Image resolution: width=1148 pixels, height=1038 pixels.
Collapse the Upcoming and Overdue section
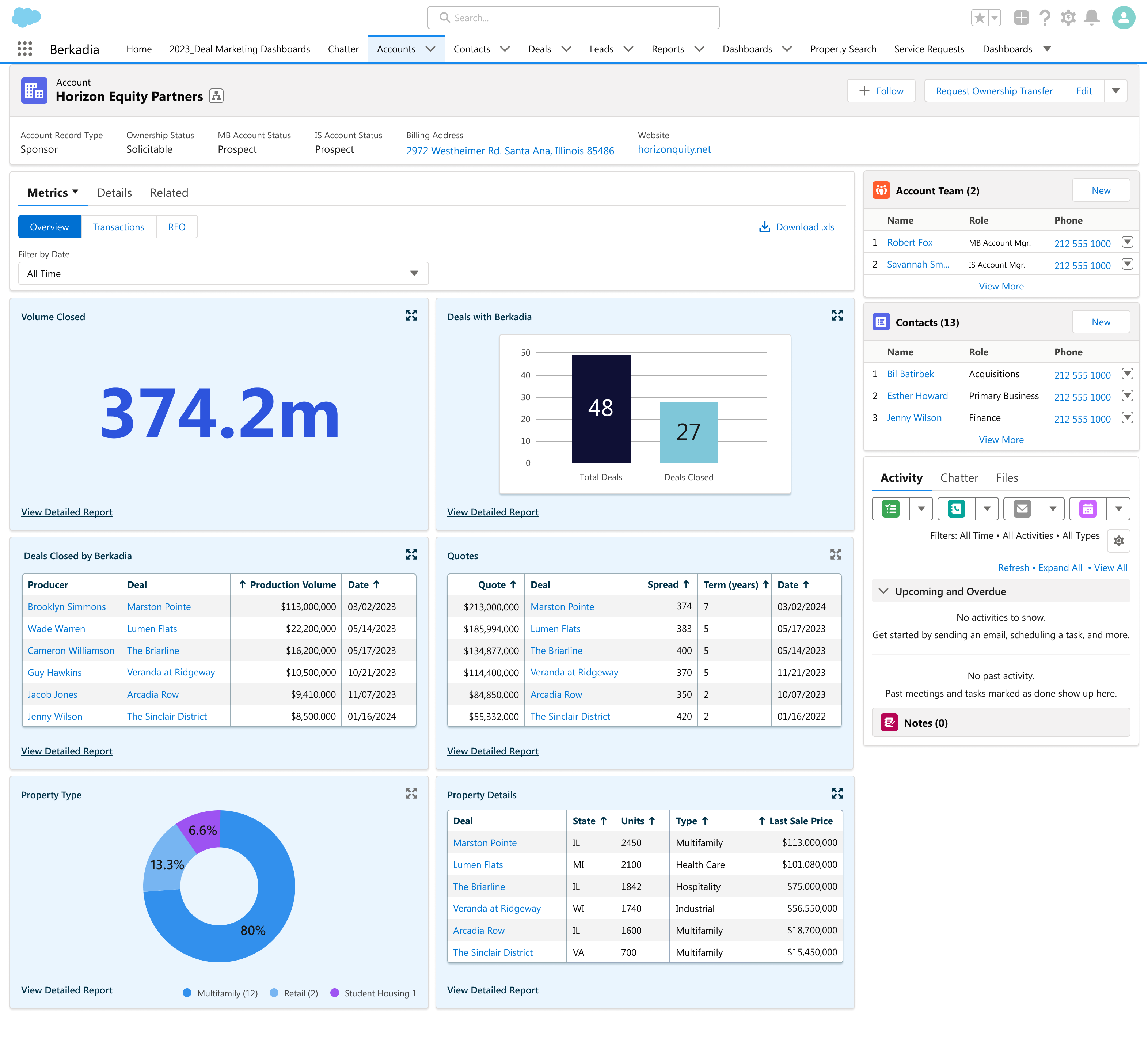(883, 591)
